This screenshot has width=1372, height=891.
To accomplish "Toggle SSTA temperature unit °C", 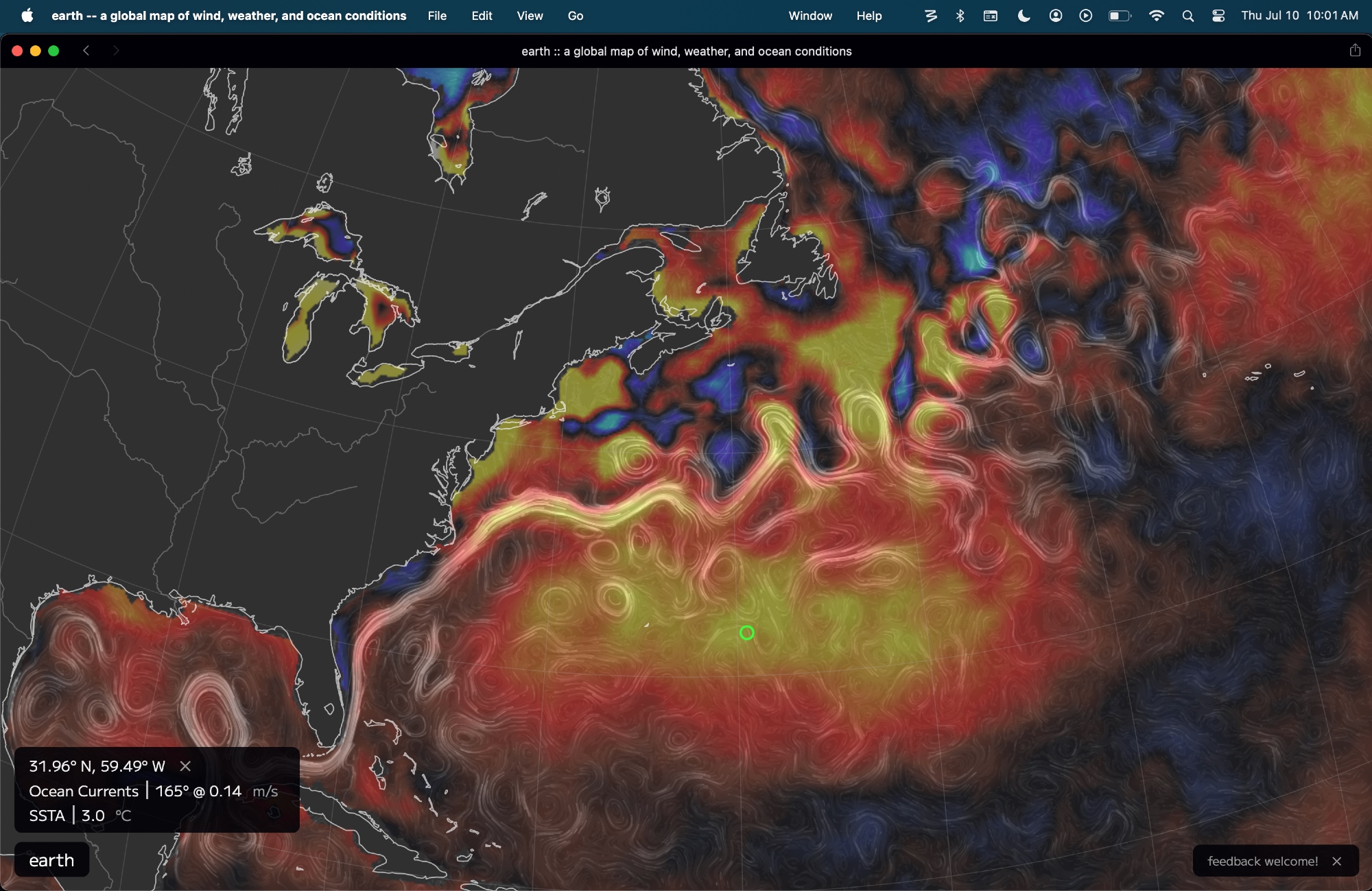I will pyautogui.click(x=123, y=816).
